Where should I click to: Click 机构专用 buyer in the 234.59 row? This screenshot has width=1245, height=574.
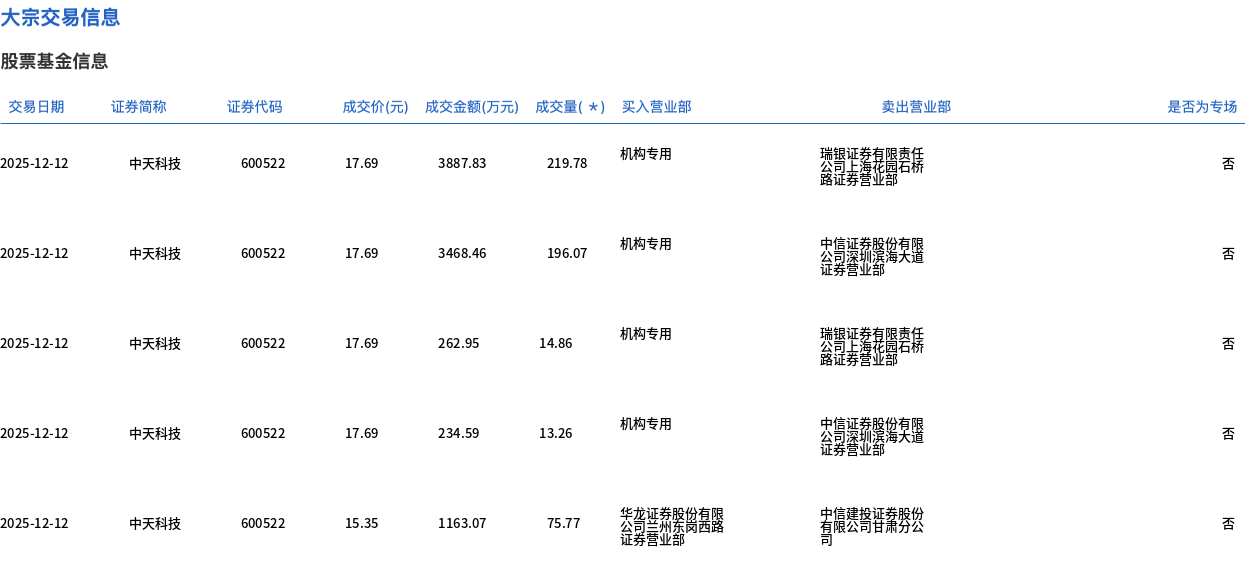[646, 424]
